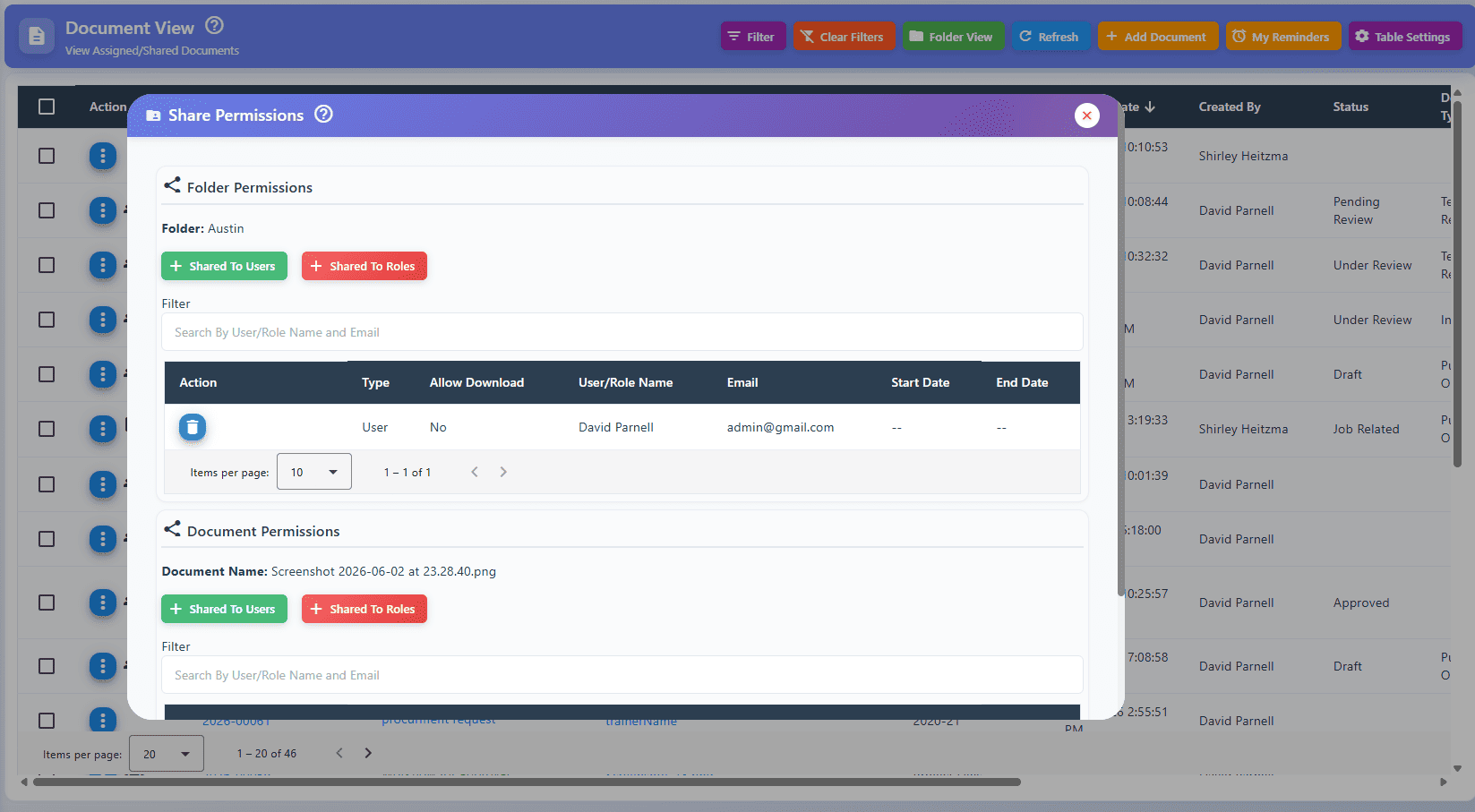Click the help icon beside Document View title

click(x=215, y=26)
